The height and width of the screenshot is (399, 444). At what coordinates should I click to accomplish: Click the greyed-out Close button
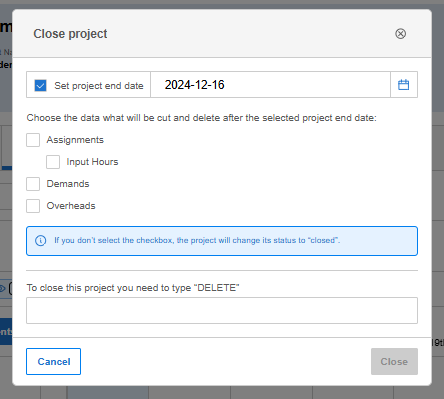(394, 362)
